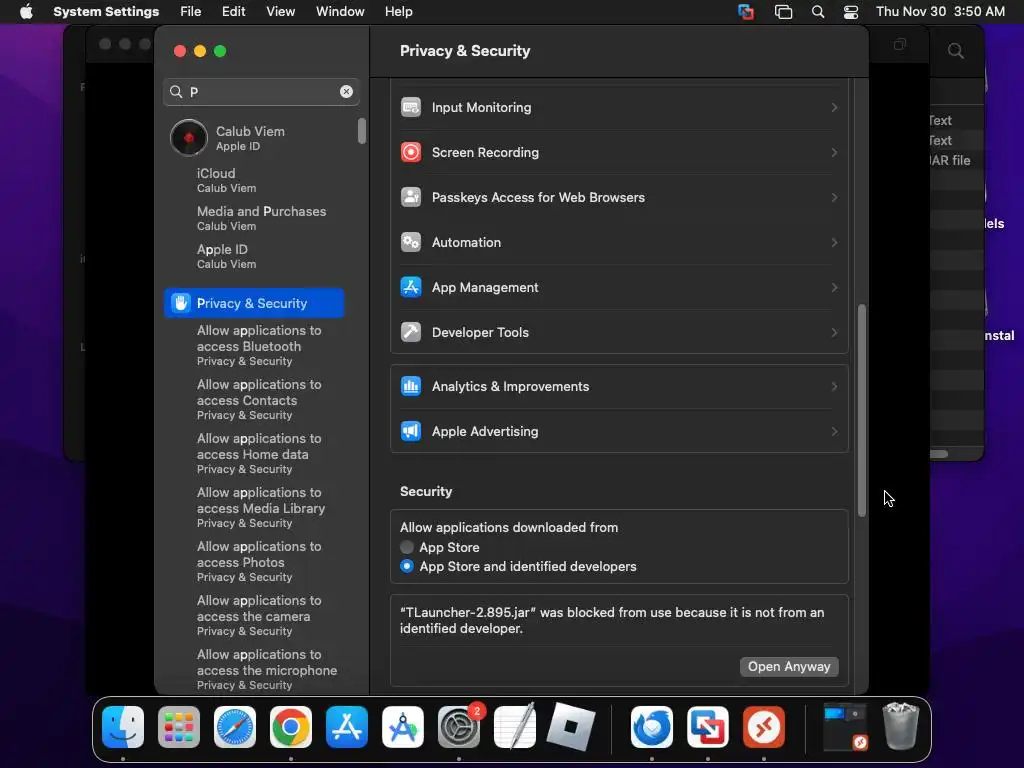Expand Screen Recording with its chevron

834,152
